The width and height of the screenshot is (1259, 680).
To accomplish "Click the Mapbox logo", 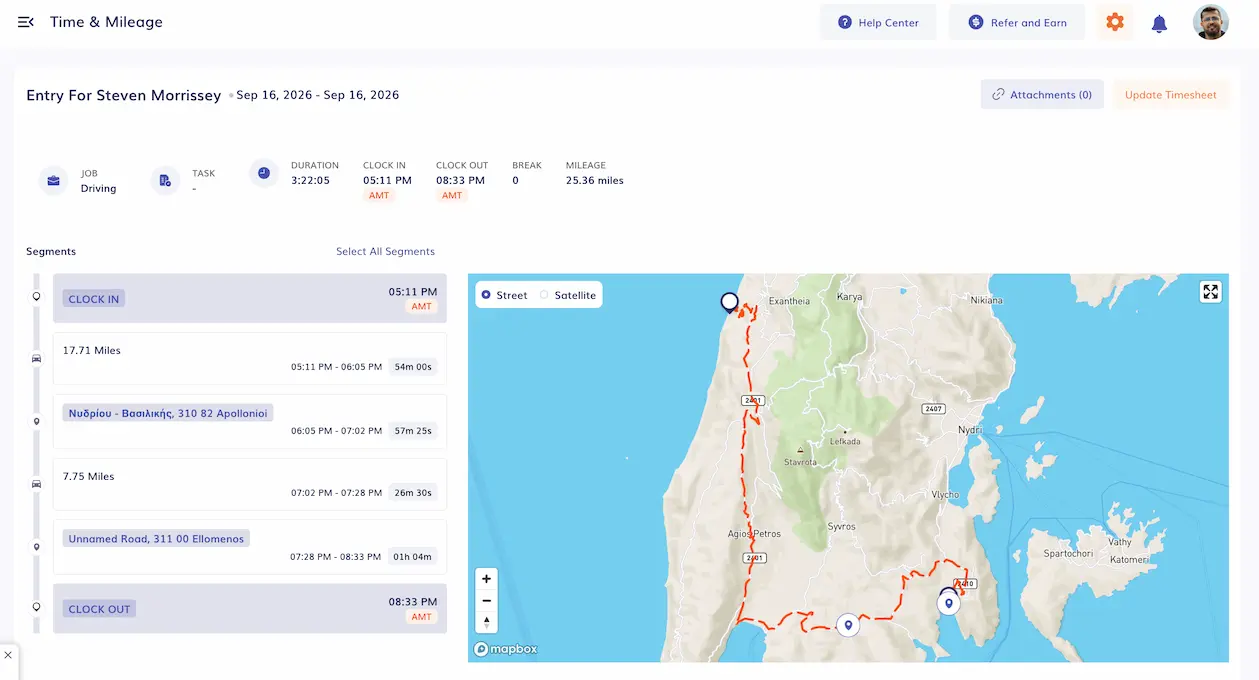I will pyautogui.click(x=506, y=649).
